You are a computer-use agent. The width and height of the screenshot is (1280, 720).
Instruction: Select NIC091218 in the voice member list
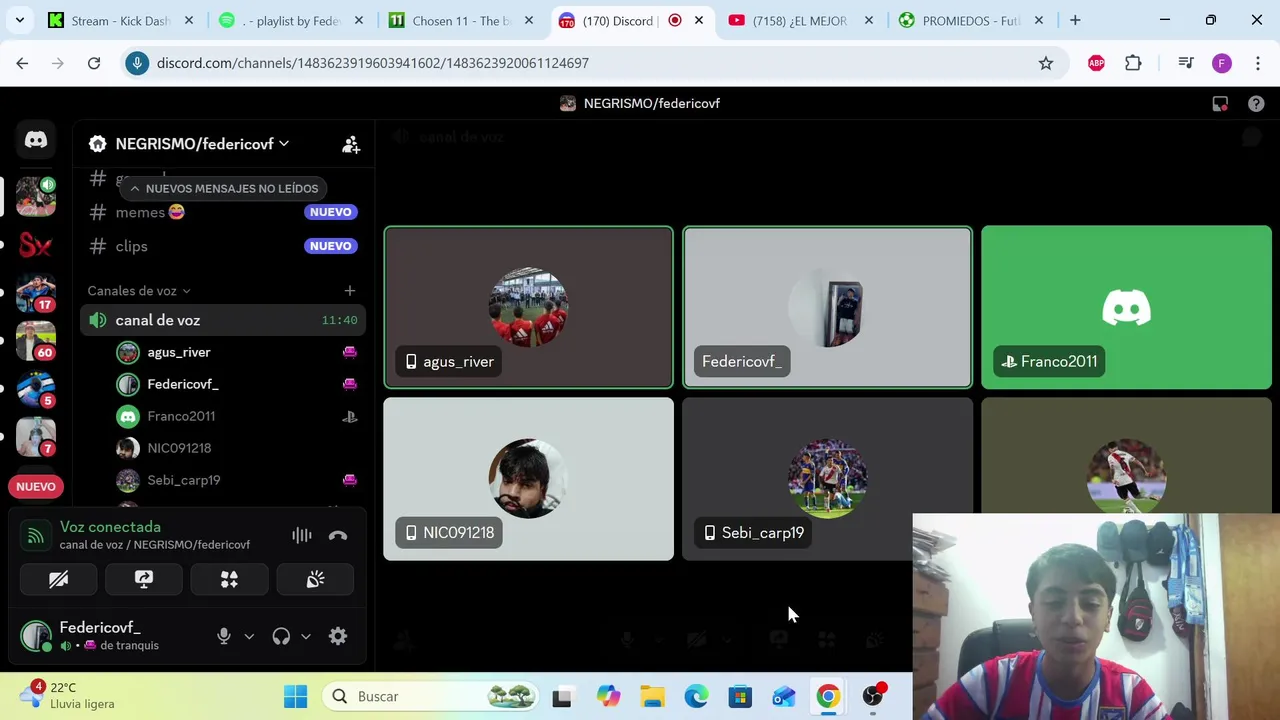(x=237, y=448)
